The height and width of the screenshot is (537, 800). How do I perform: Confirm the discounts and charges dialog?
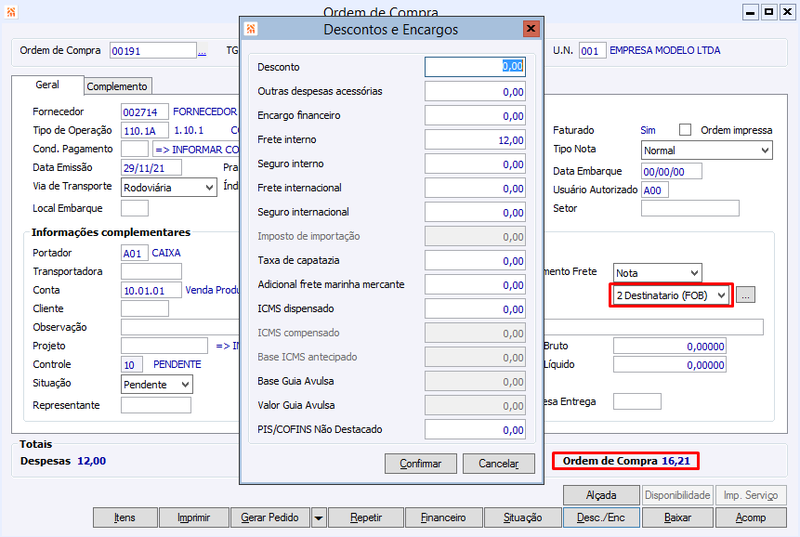coord(420,464)
